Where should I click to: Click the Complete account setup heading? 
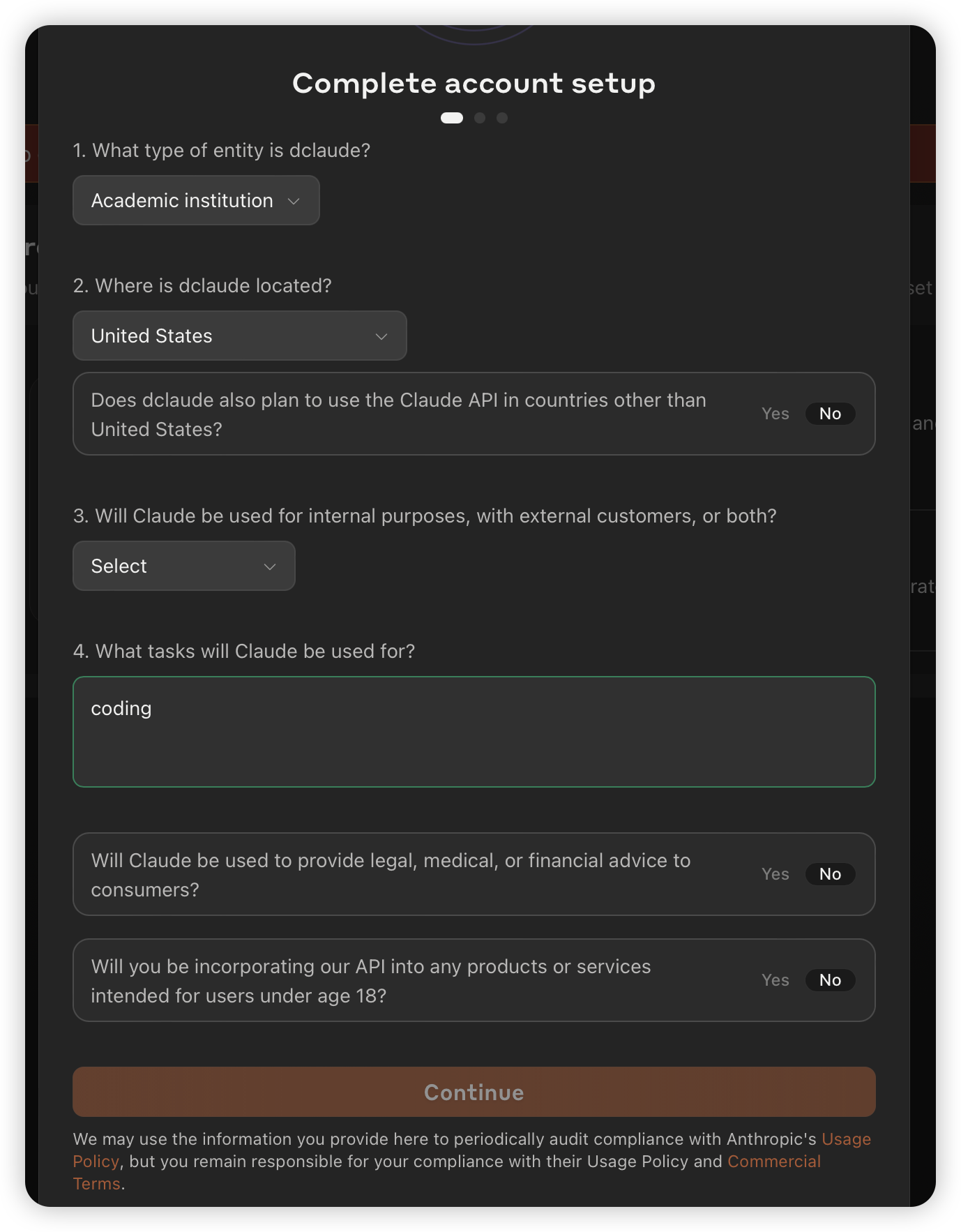[474, 84]
